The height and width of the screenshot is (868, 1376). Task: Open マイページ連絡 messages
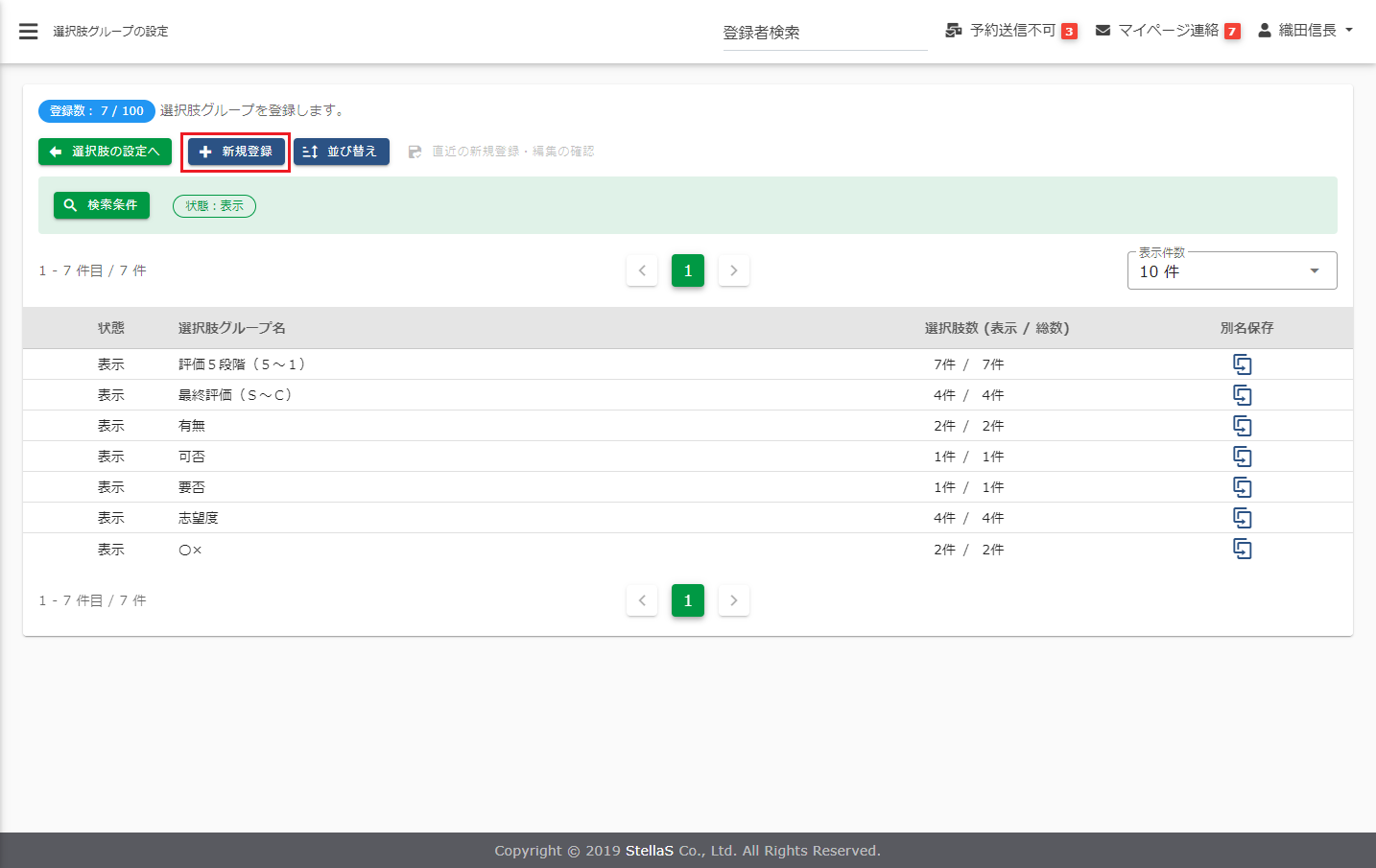pos(1168,31)
